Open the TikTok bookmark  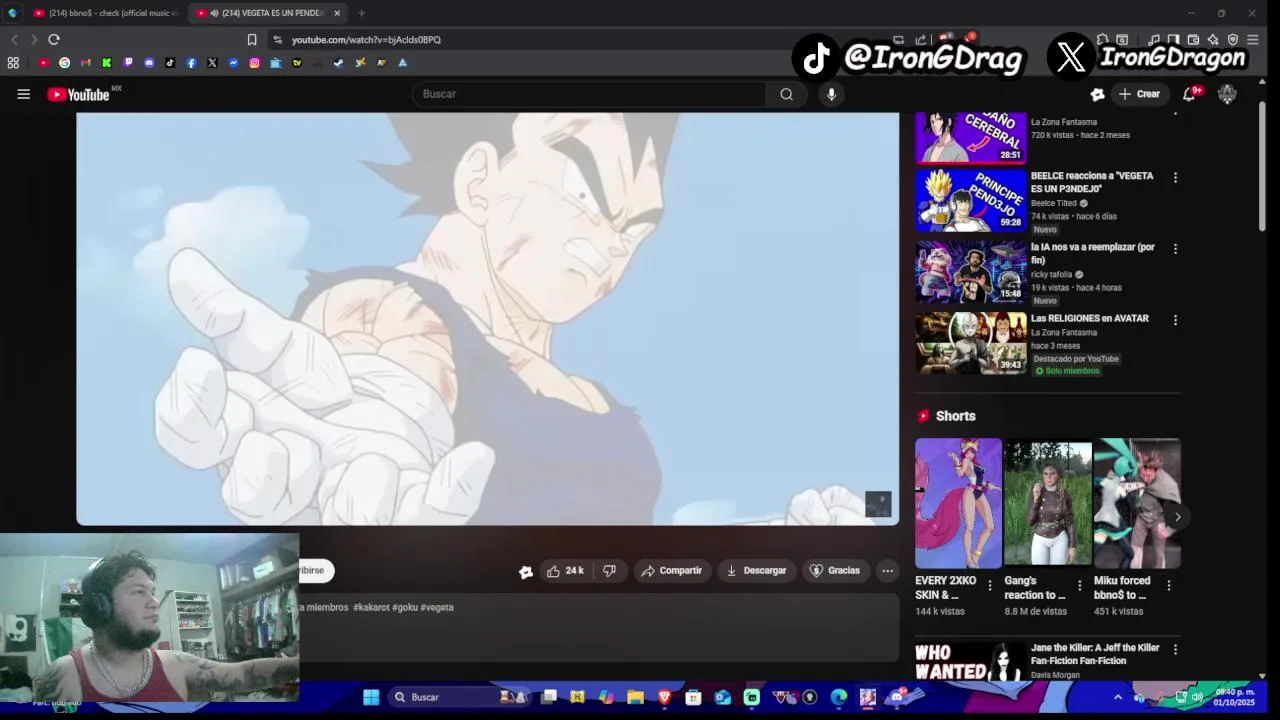170,62
